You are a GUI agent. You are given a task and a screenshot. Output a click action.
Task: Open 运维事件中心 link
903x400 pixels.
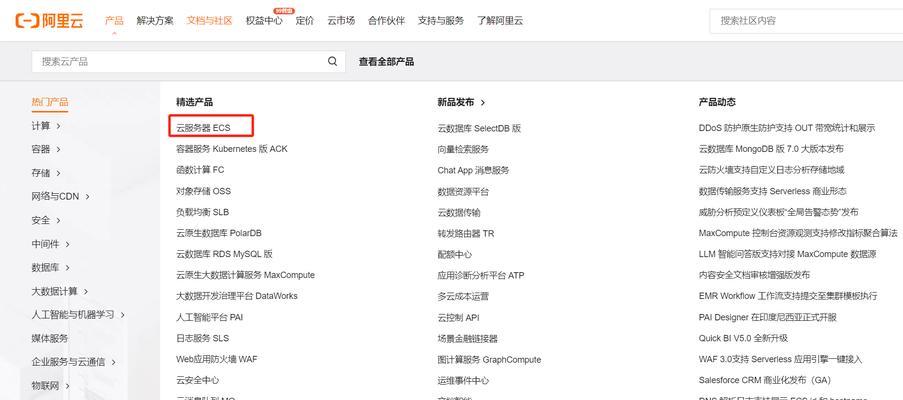[x=463, y=380]
